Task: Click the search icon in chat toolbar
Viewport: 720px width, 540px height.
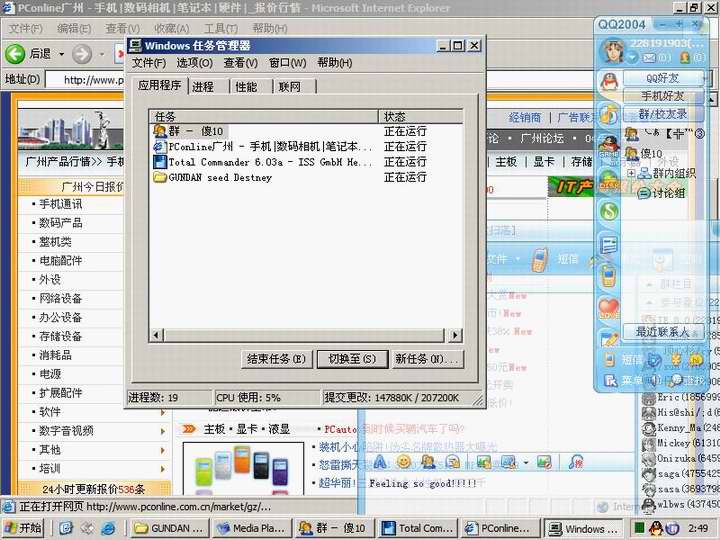Action: pos(575,462)
